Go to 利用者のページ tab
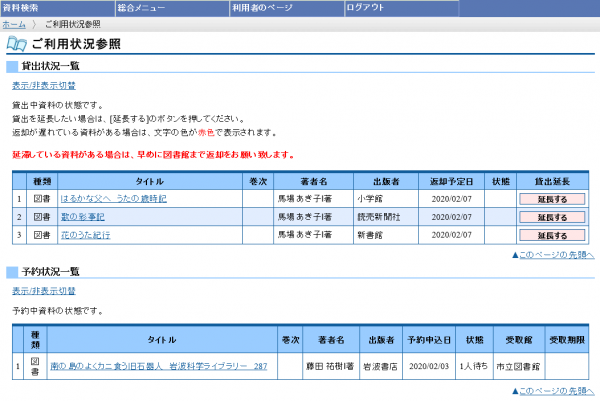The height and width of the screenshot is (401, 600). point(261,7)
